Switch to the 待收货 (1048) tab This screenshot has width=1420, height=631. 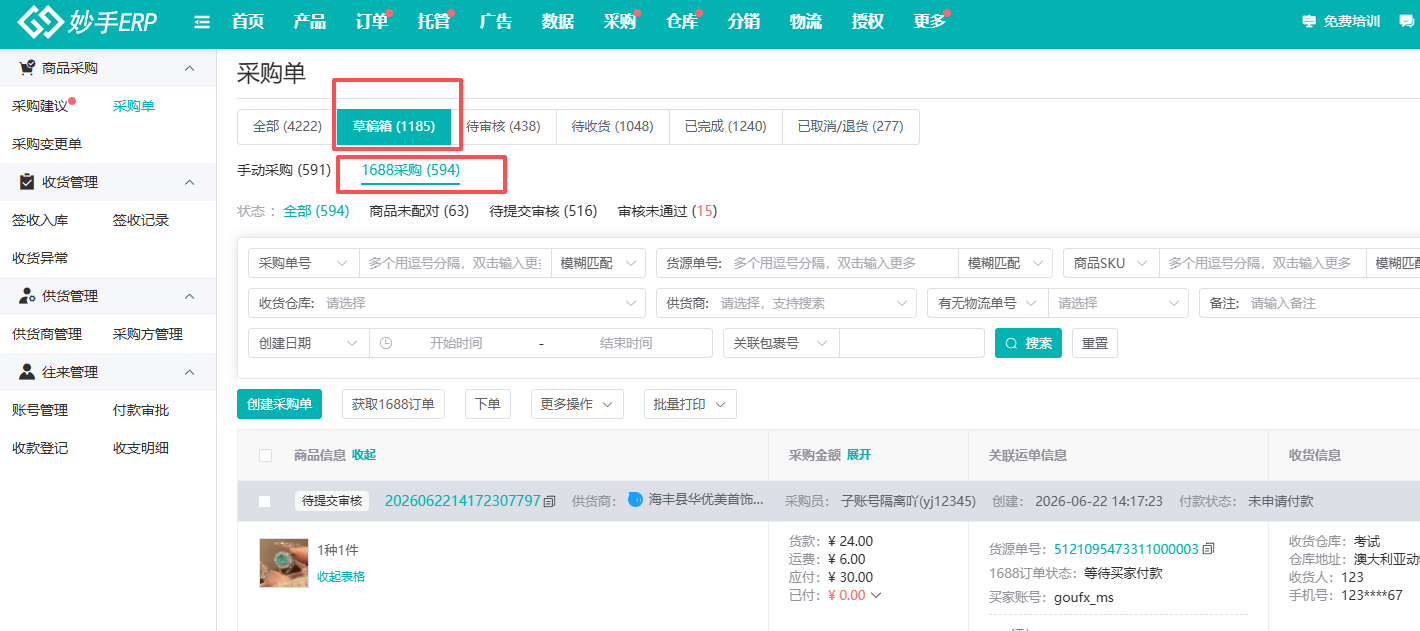(x=612, y=127)
